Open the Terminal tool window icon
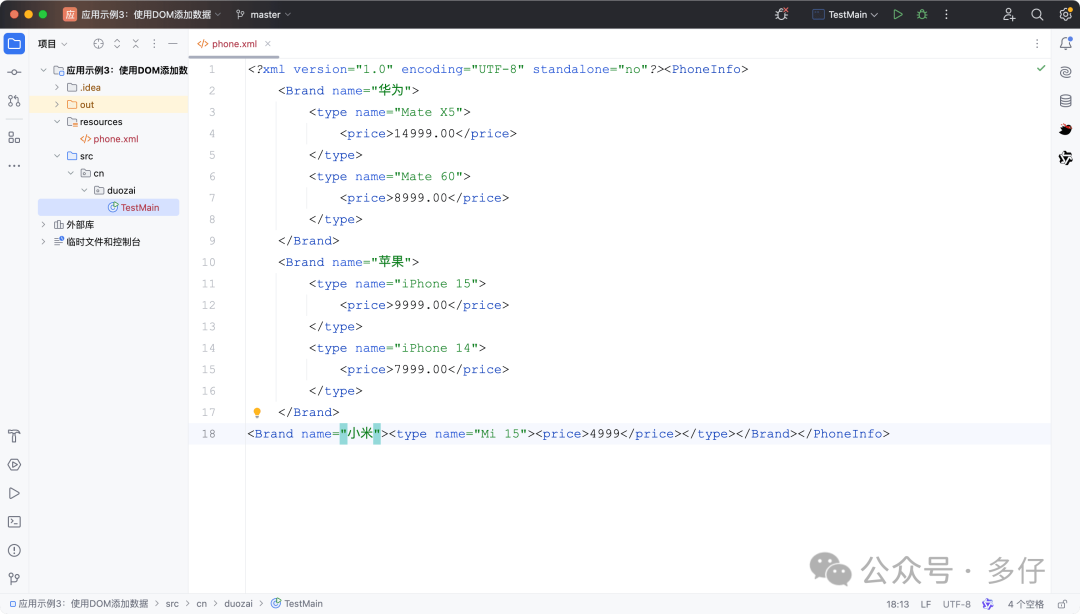The width and height of the screenshot is (1080, 614). [14, 522]
